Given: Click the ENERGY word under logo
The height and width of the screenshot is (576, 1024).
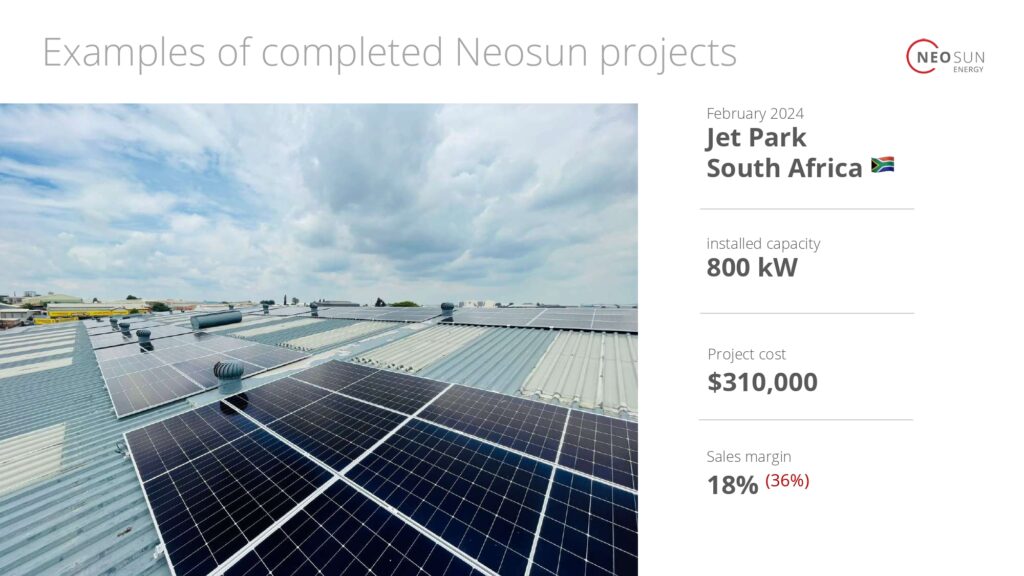Looking at the screenshot, I should (968, 69).
